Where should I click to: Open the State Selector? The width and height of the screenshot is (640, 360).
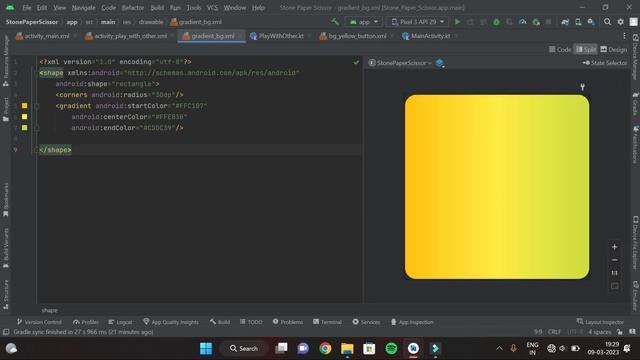pos(604,63)
